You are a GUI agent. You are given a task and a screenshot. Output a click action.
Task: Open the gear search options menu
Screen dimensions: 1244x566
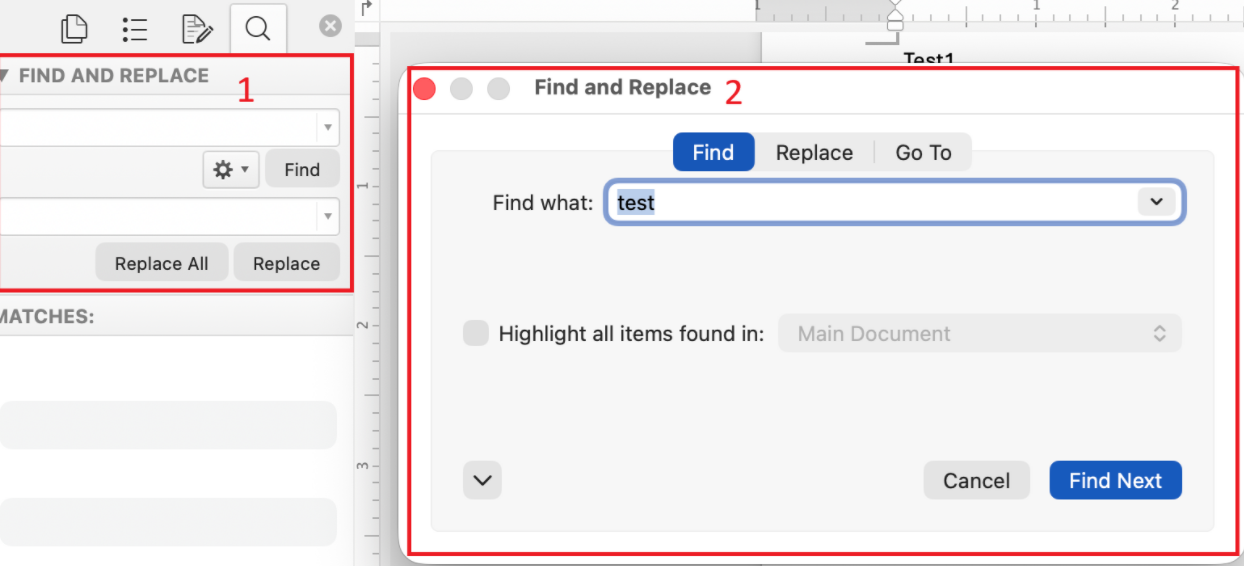pos(231,170)
